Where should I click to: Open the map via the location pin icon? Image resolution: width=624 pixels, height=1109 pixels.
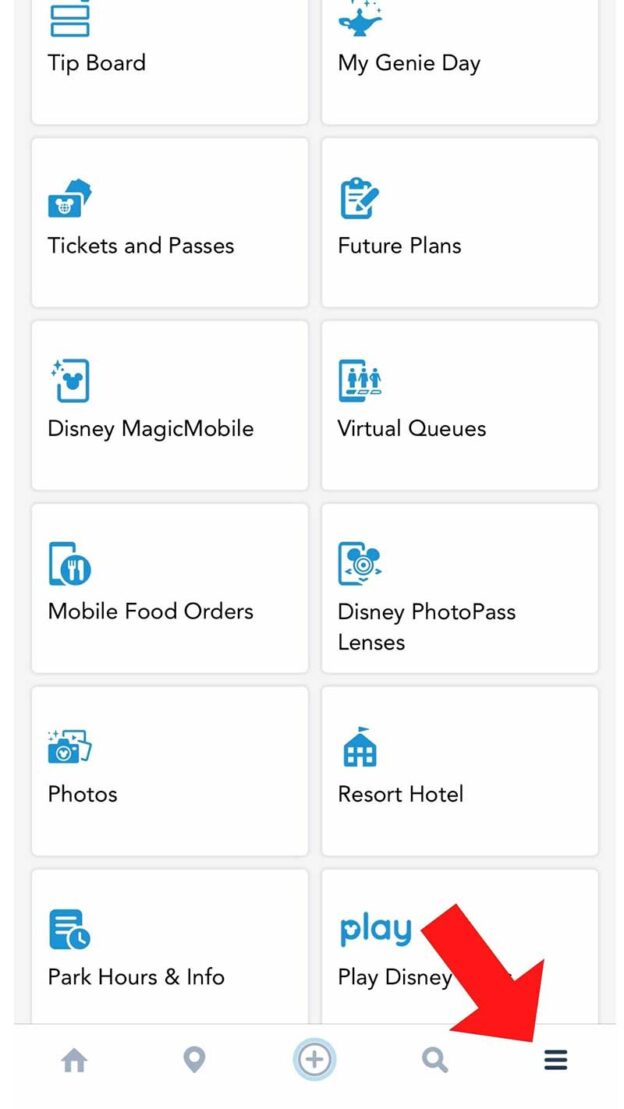click(x=194, y=1060)
